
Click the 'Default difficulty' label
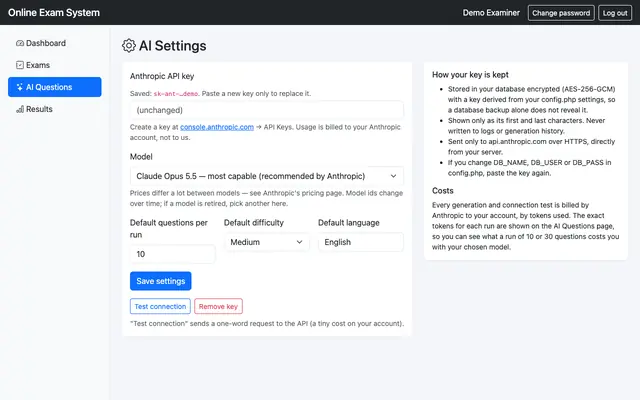(254, 223)
